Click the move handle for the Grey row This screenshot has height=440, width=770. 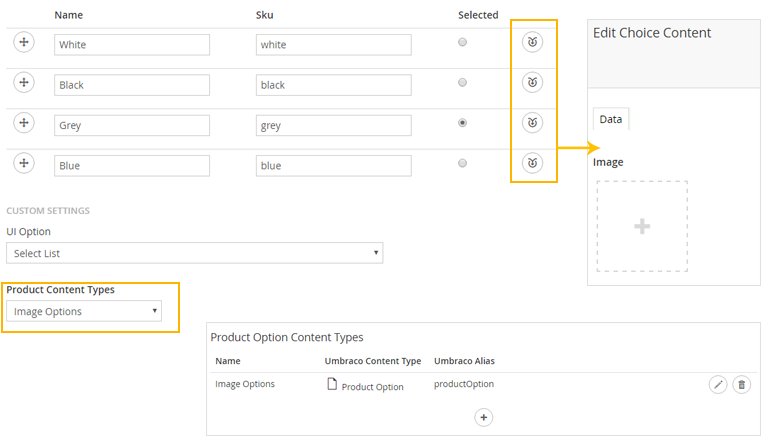tap(24, 123)
